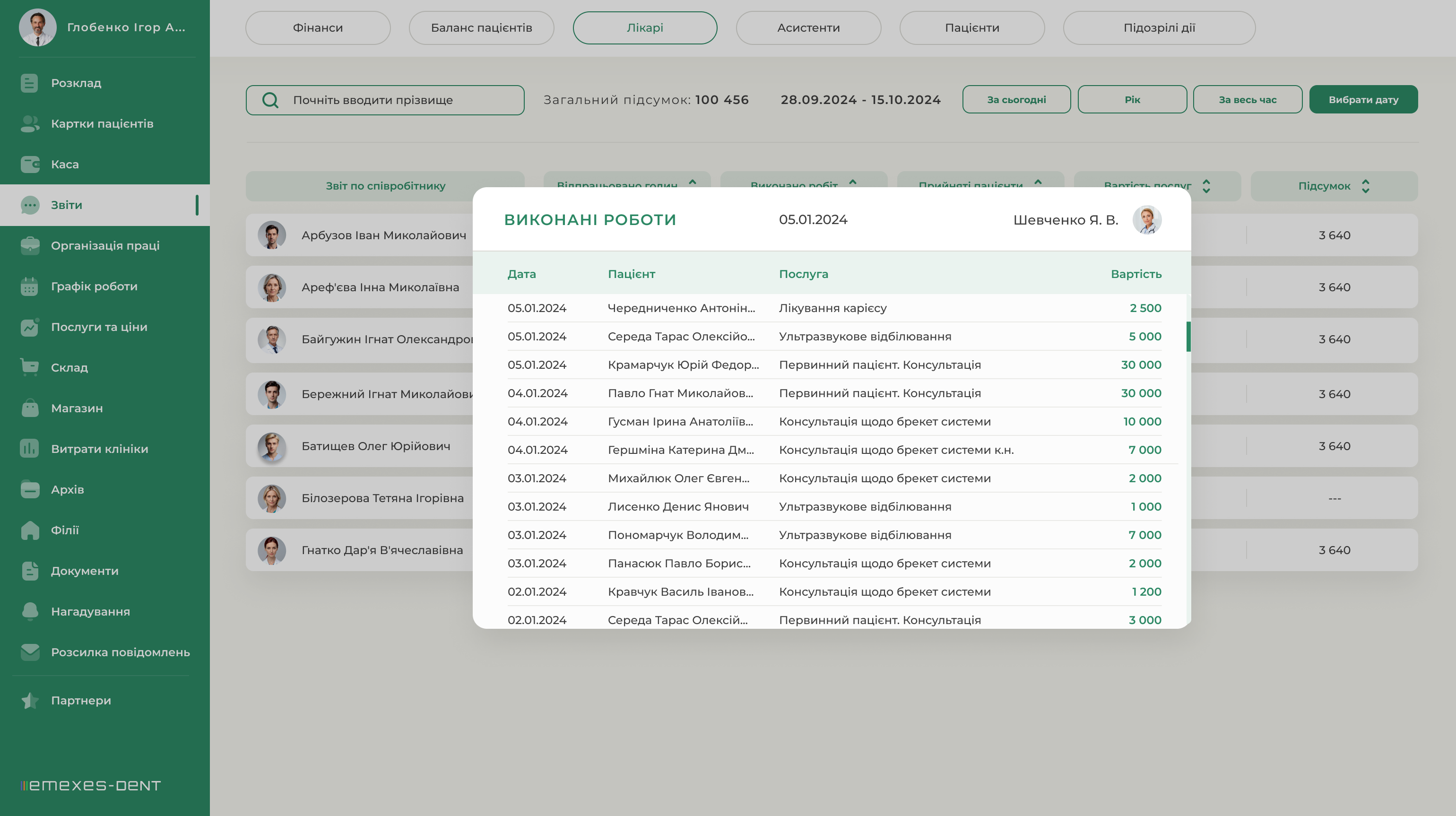1456x816 pixels.
Task: Click the search magnifier icon
Action: pos(270,100)
